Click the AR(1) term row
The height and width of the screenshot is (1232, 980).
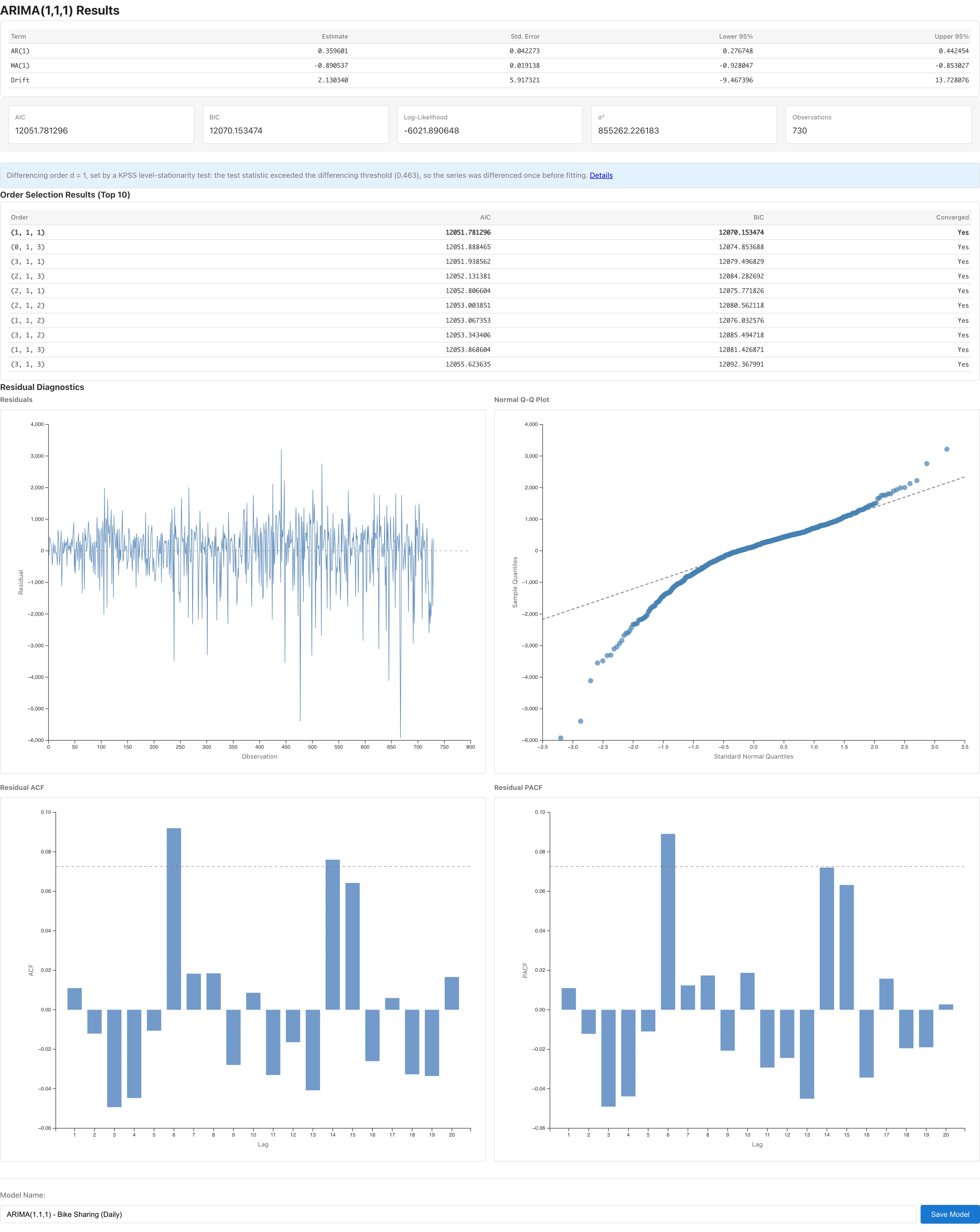[490, 51]
